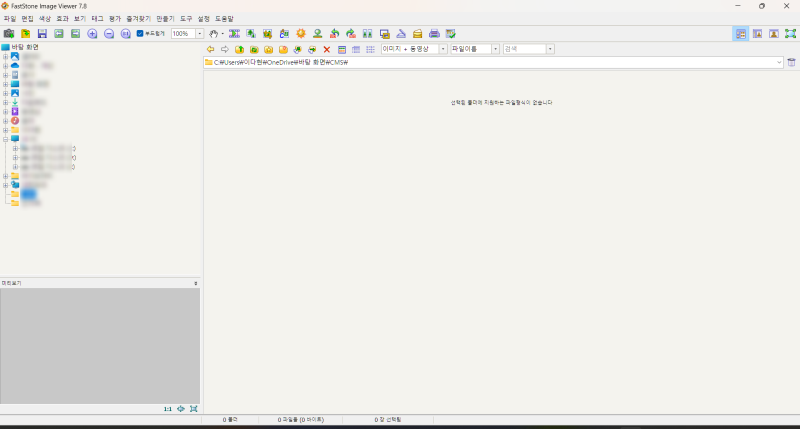
Task: Toggle full screen view icon at top right
Action: pyautogui.click(x=790, y=34)
